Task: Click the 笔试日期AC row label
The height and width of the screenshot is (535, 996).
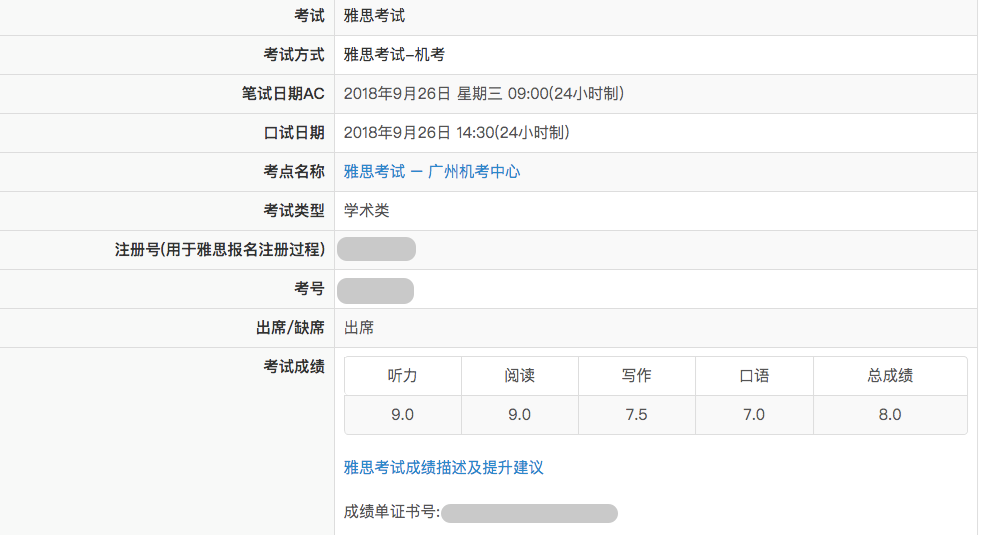Action: (x=283, y=94)
